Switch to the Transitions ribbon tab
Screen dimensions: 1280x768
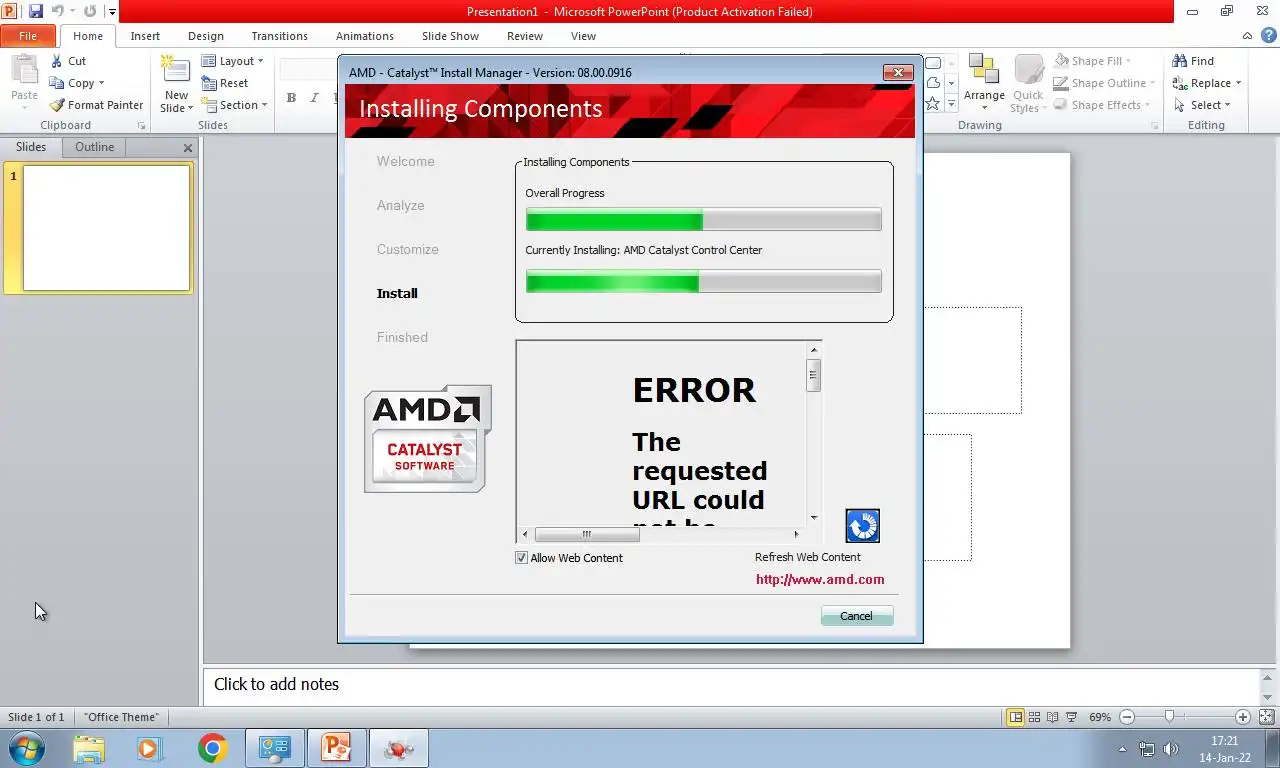click(x=279, y=36)
